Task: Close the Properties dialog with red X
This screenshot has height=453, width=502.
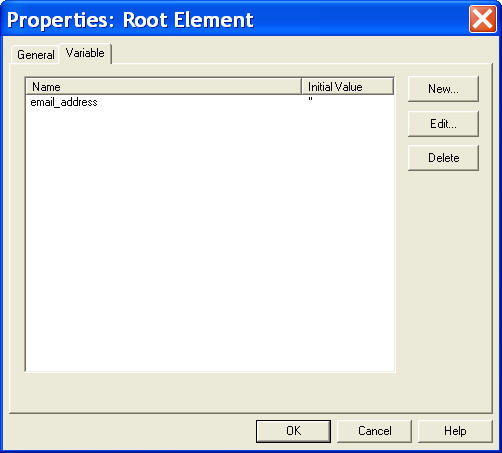Action: 482,19
